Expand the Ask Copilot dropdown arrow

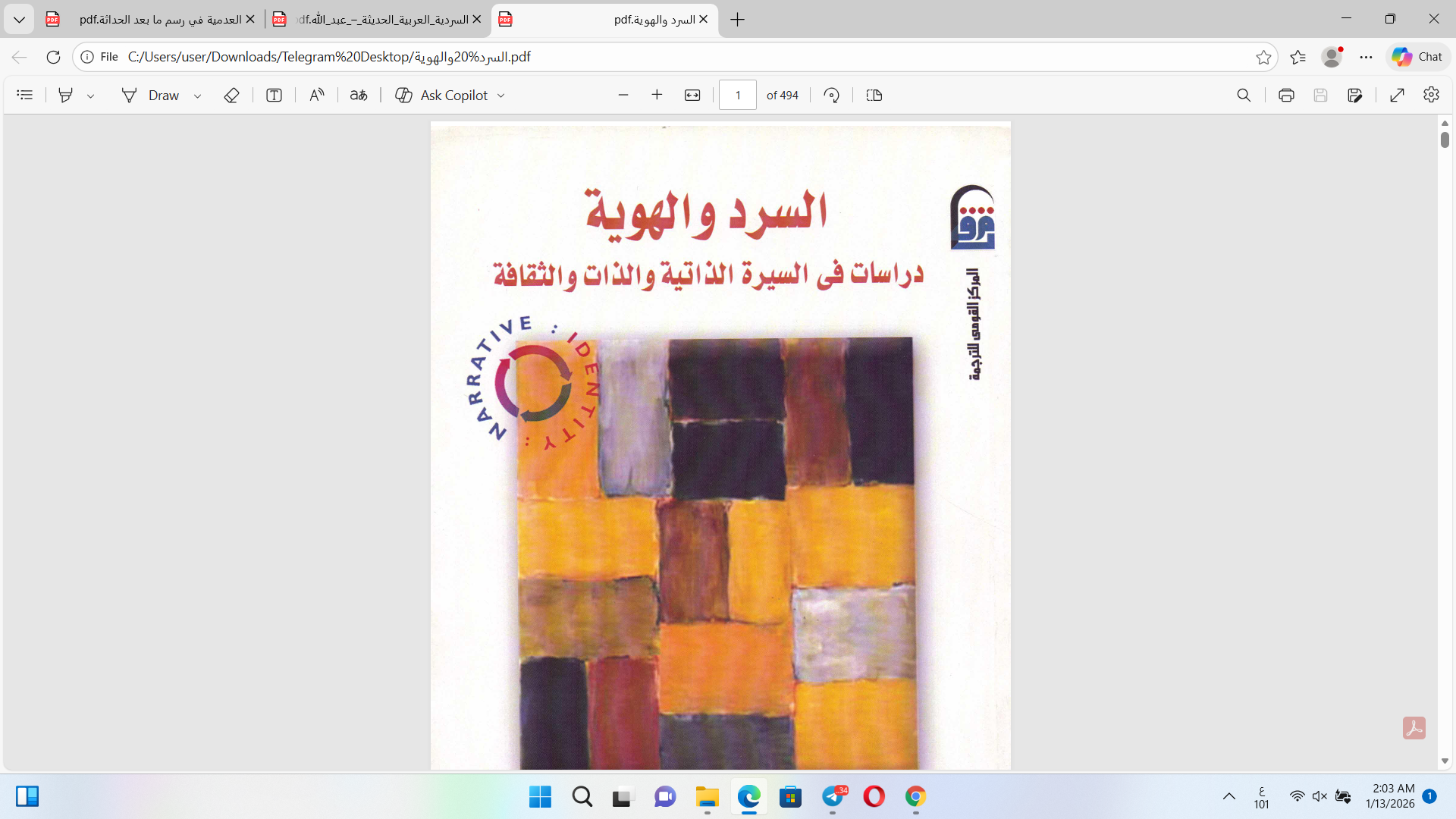tap(501, 96)
